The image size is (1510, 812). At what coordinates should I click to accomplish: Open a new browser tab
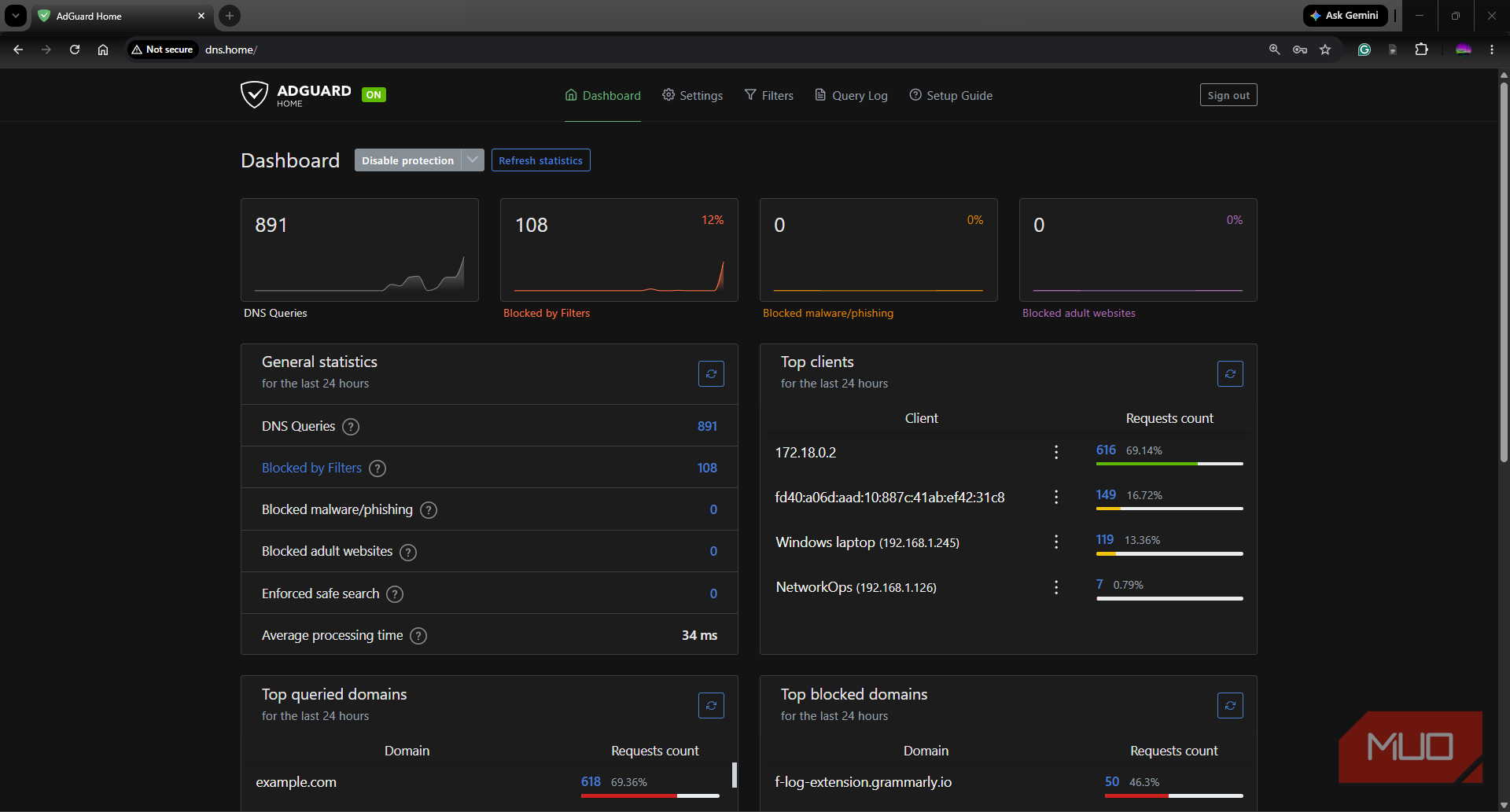[x=230, y=16]
